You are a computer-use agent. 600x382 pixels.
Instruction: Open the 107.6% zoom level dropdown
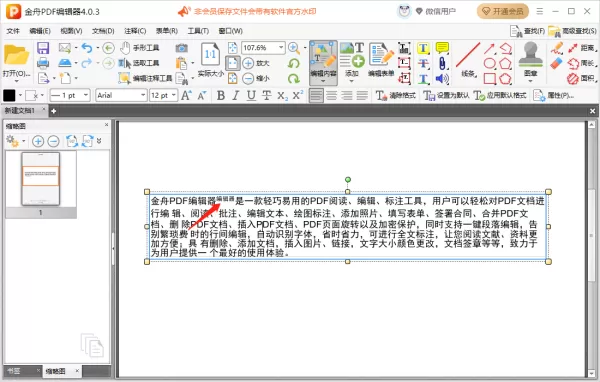pos(263,48)
